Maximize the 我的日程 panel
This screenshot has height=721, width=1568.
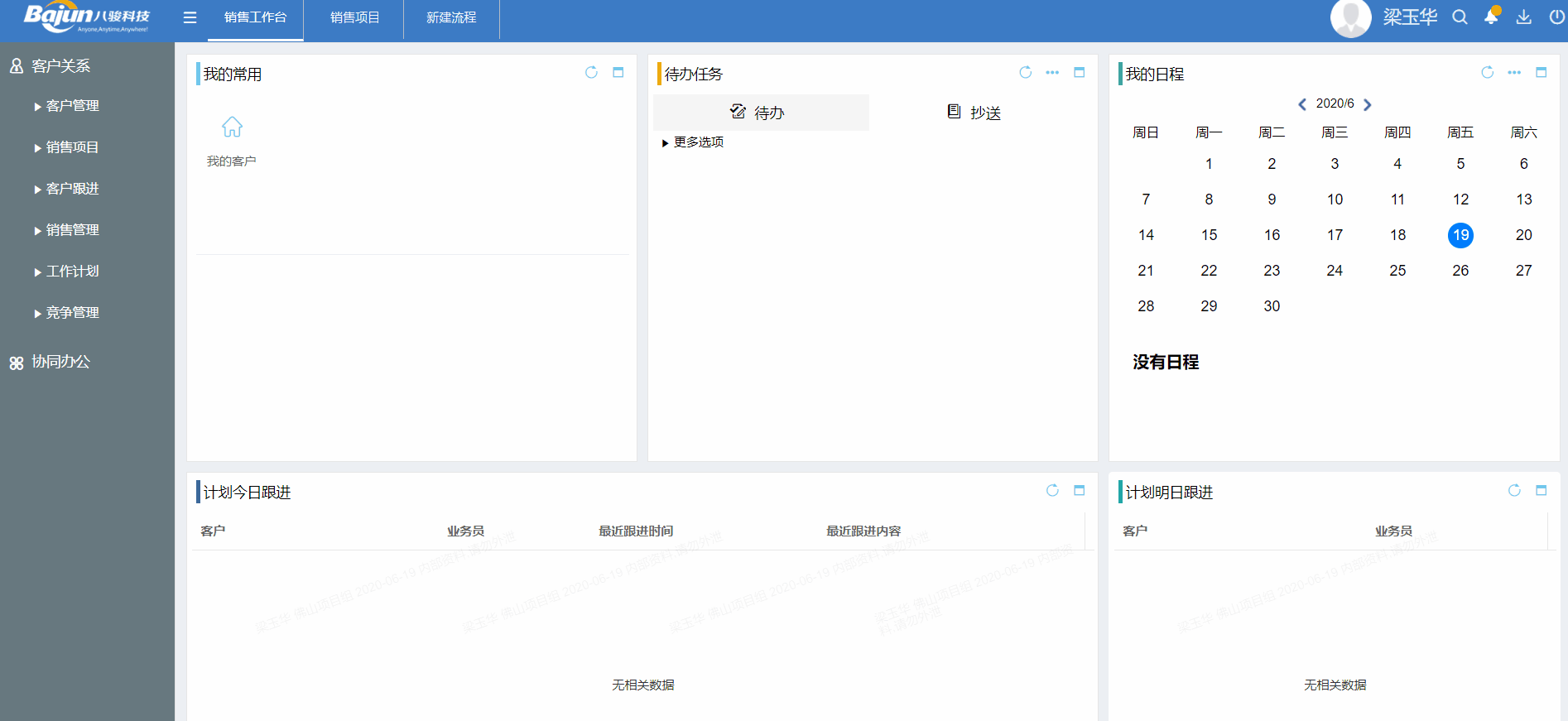(1541, 73)
